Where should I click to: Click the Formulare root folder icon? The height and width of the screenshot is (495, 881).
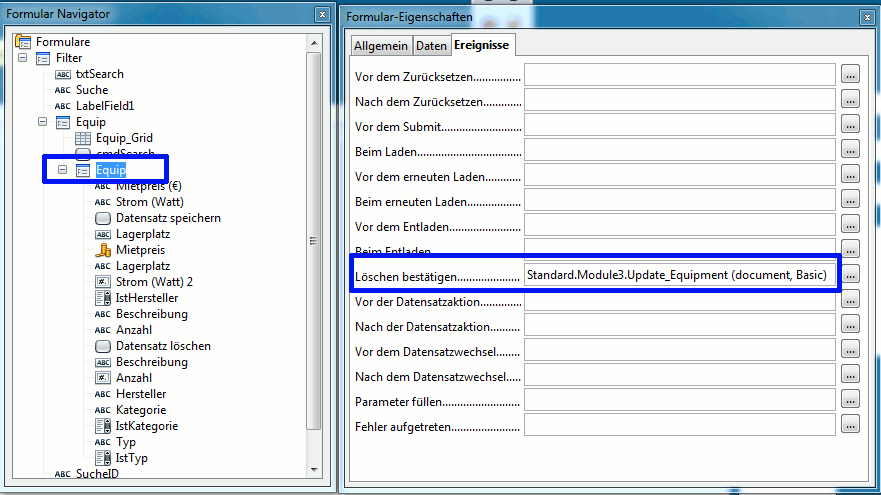23,42
